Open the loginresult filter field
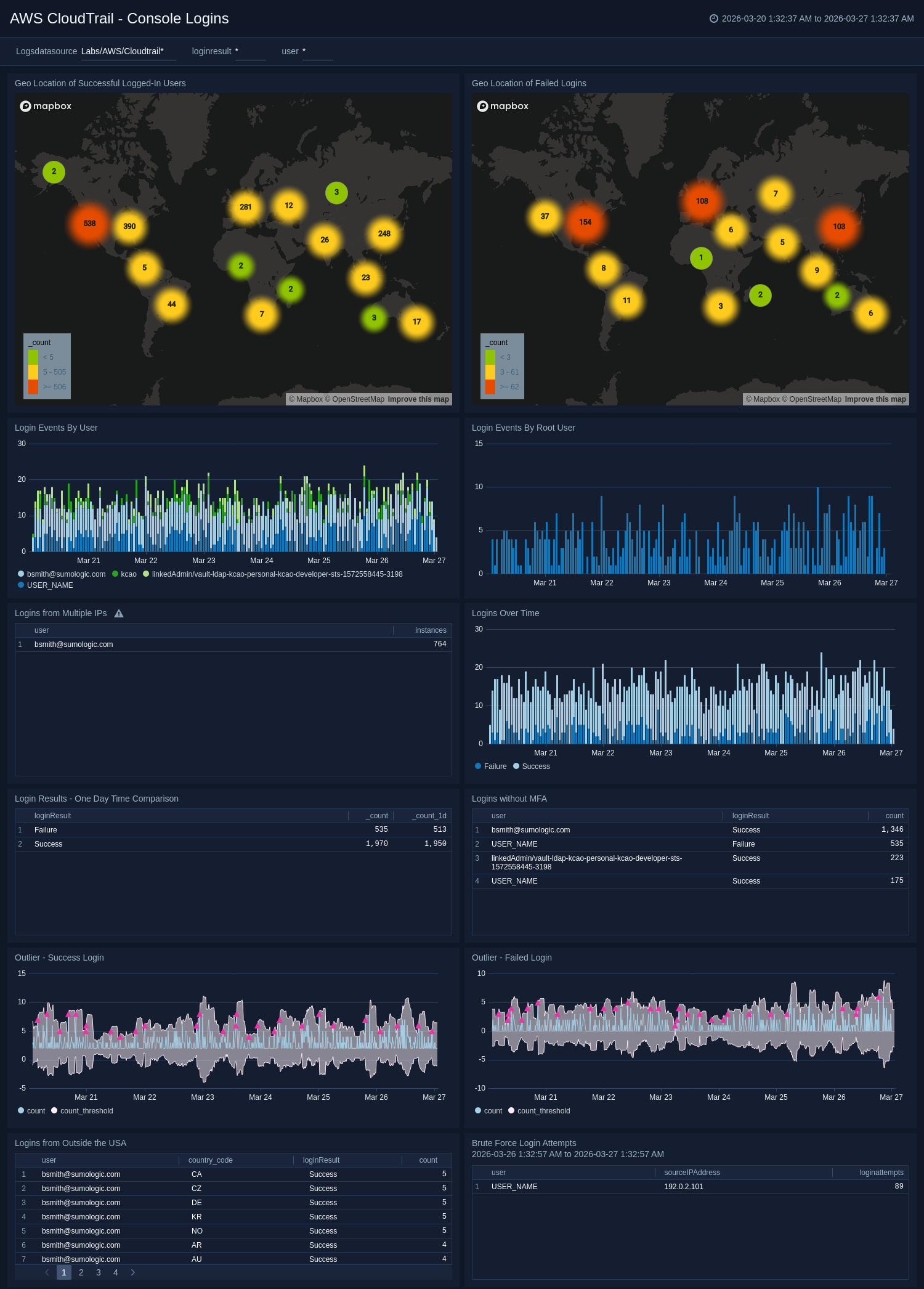Image resolution: width=924 pixels, height=1289 pixels. (x=250, y=52)
